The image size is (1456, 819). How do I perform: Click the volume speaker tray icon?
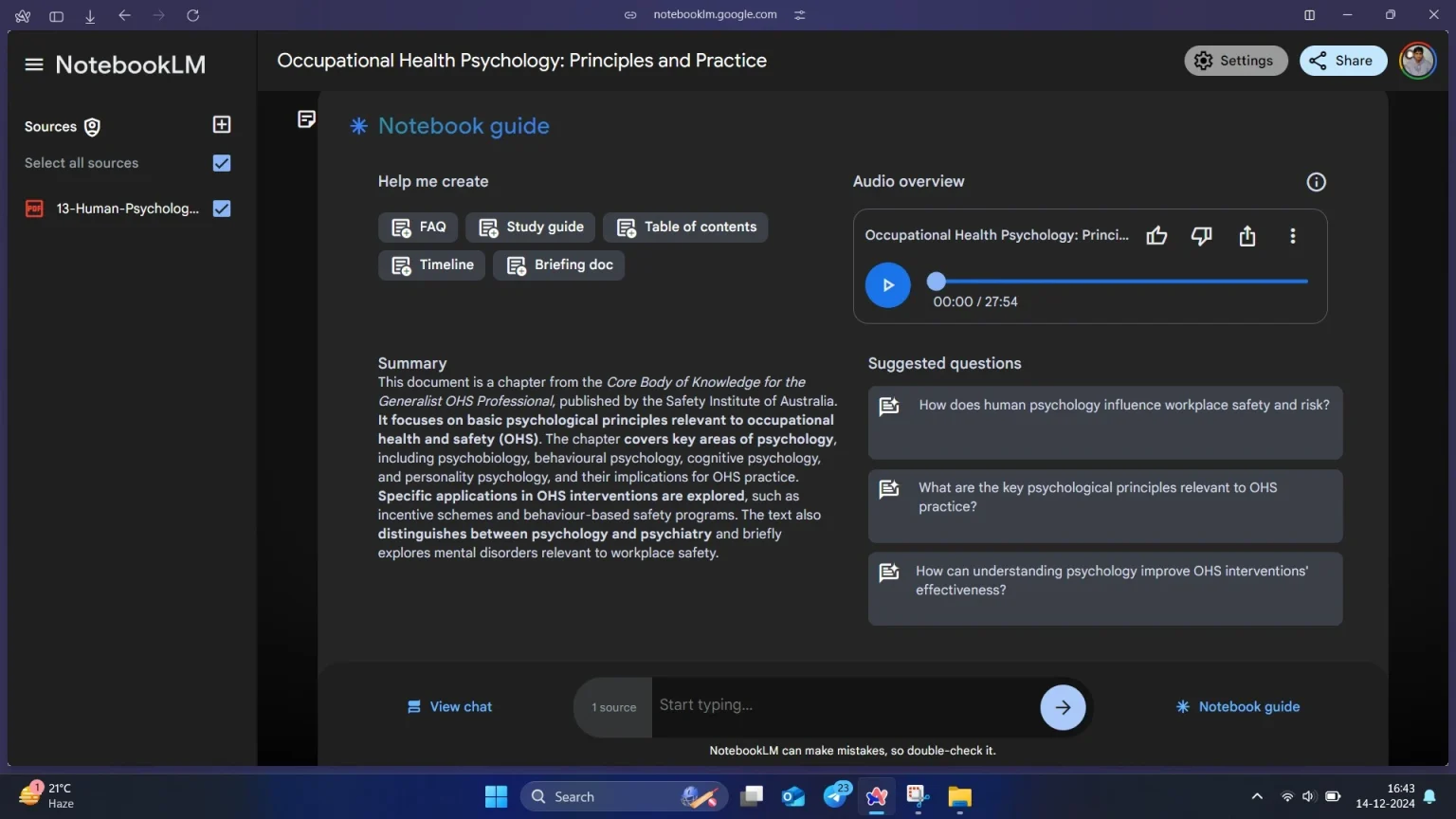1308,797
